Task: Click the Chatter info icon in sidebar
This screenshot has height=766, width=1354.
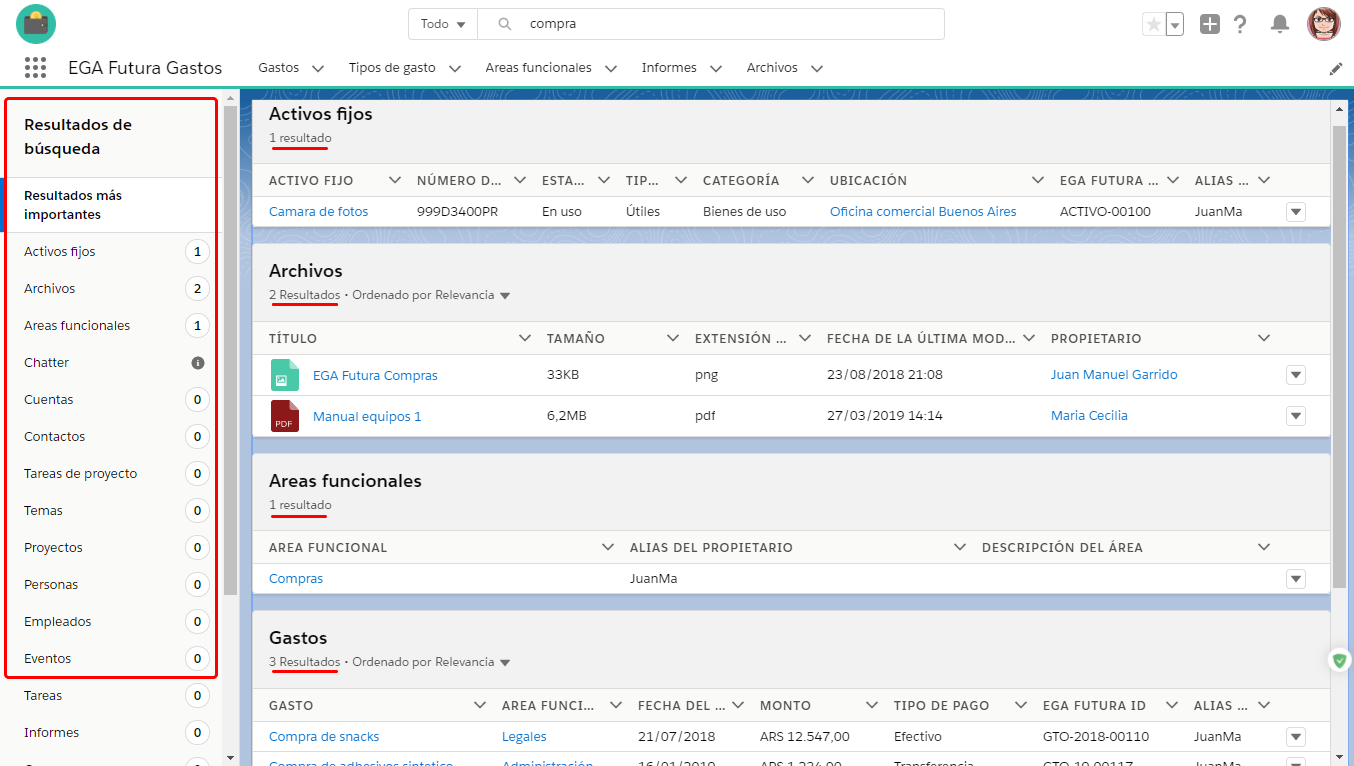Action: pyautogui.click(x=198, y=363)
